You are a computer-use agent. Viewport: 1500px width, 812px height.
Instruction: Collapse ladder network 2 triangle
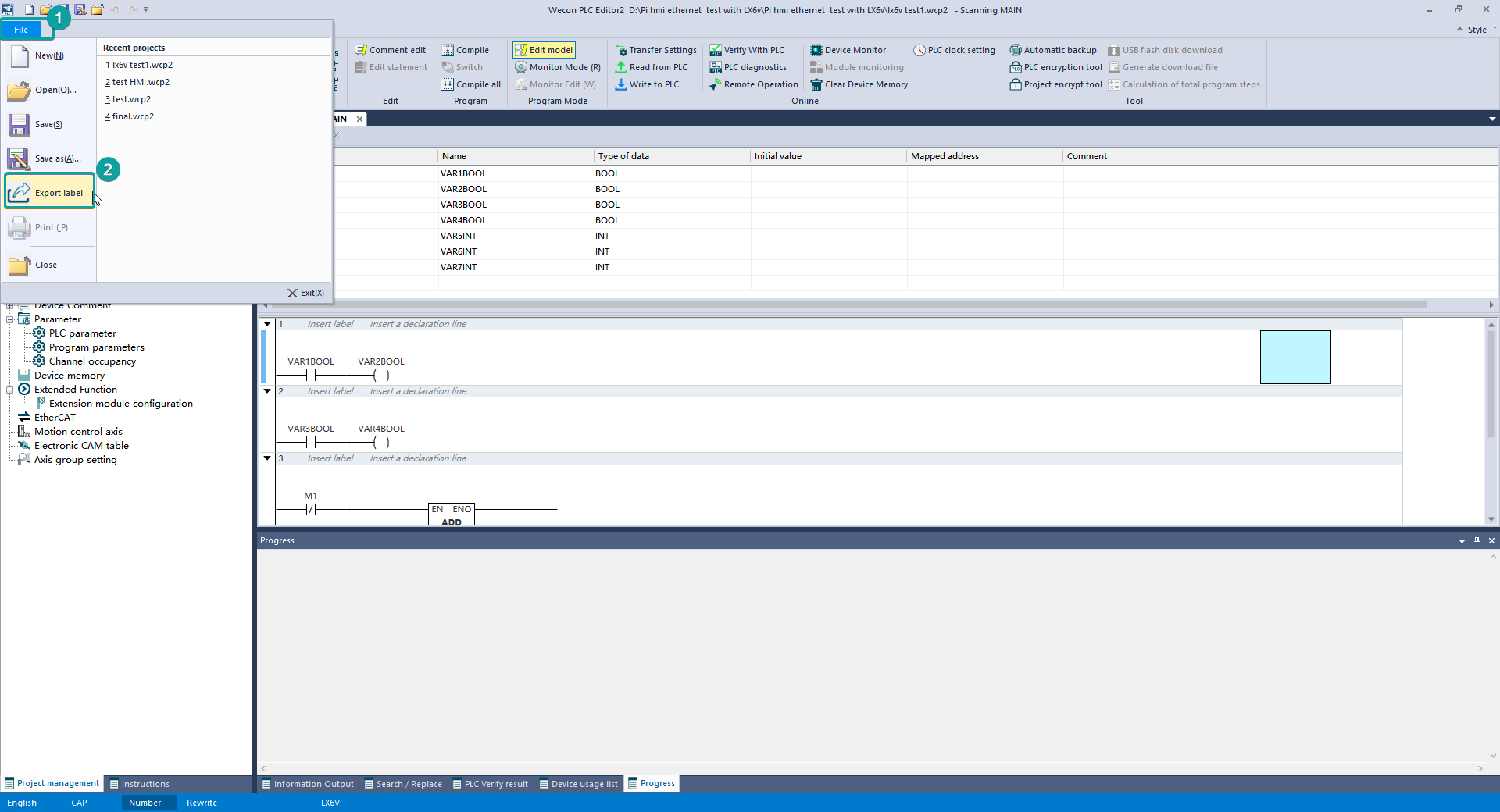pos(267,390)
